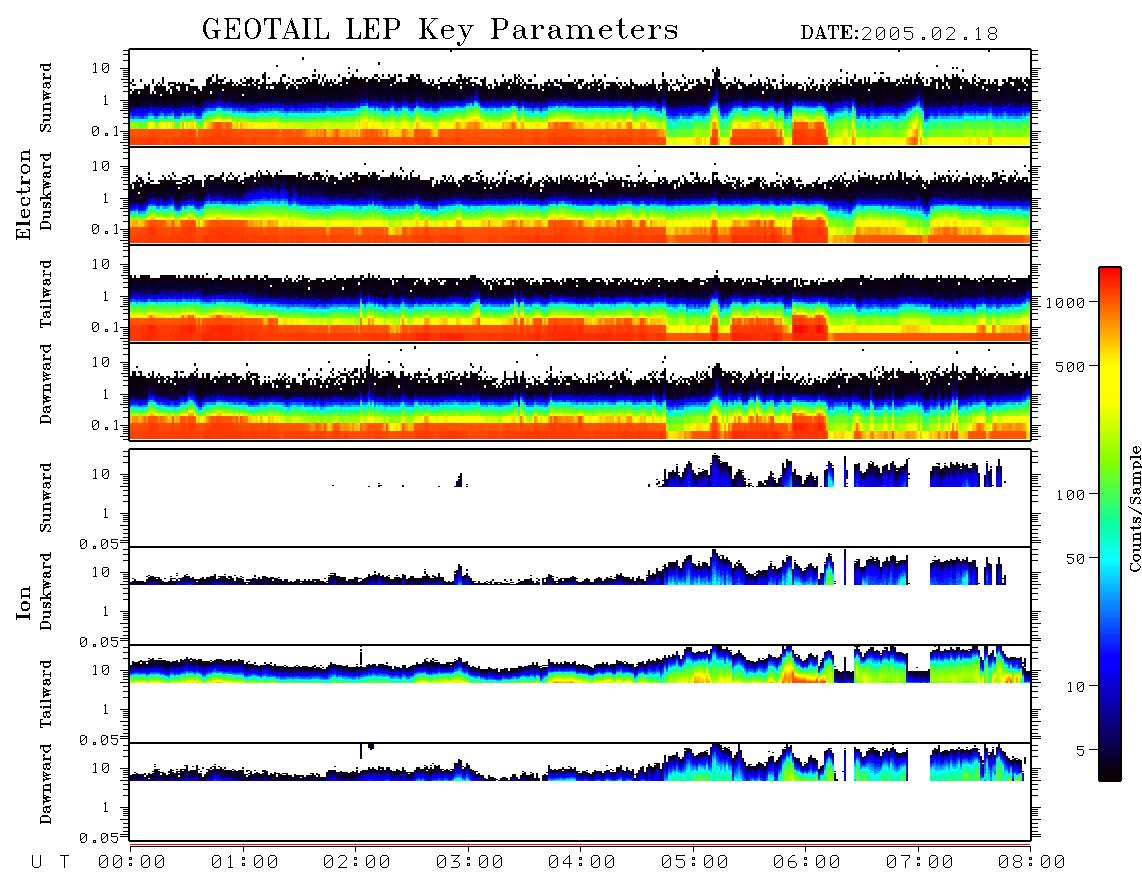The height and width of the screenshot is (880, 1142).
Task: Click the Electron Sunward spectrogram panel
Action: point(580,98)
